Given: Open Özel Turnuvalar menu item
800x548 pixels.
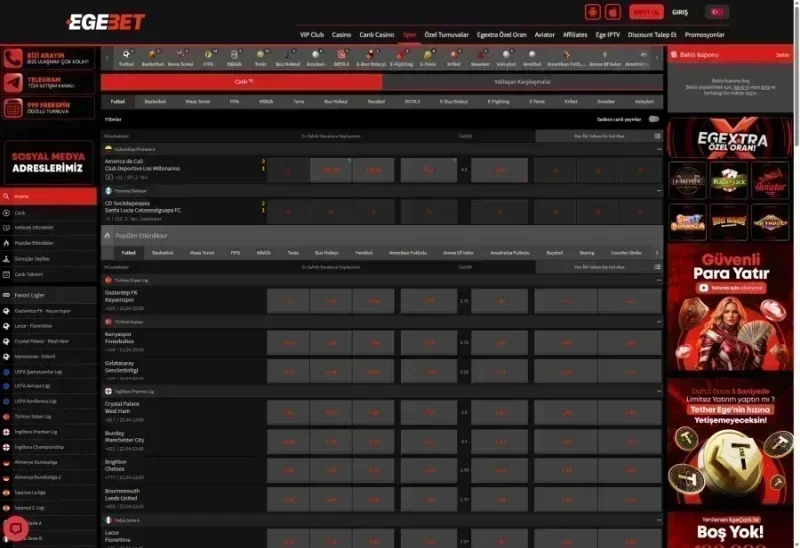Looking at the screenshot, I should pos(446,35).
